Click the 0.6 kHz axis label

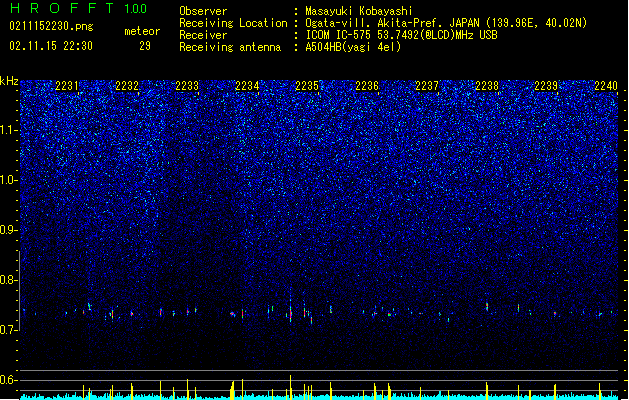pyautogui.click(x=9, y=380)
